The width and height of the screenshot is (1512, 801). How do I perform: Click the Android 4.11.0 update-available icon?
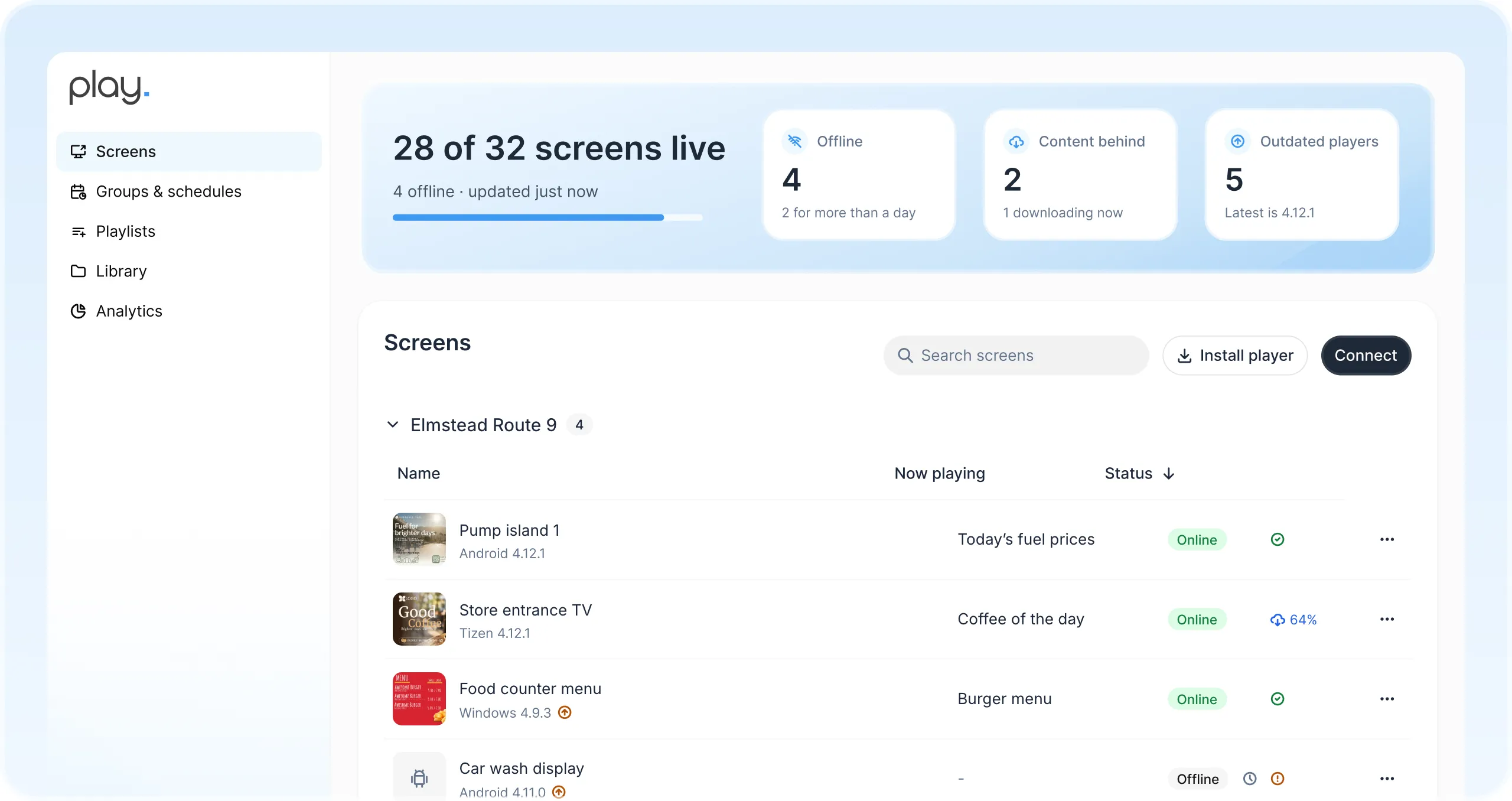(x=559, y=792)
